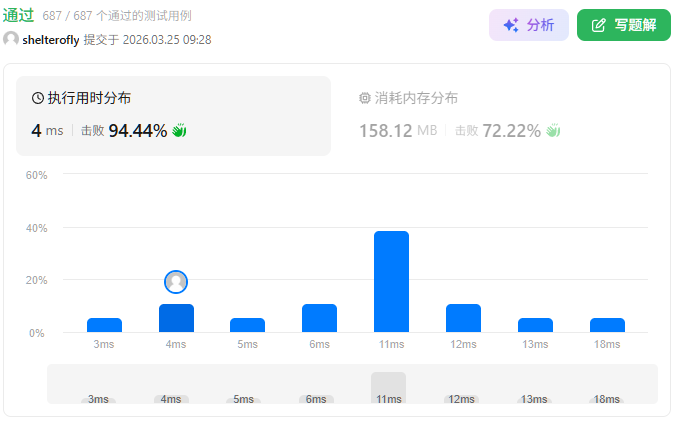
Task: Click the sparkle icon on the 分析 button
Action: tap(510, 25)
